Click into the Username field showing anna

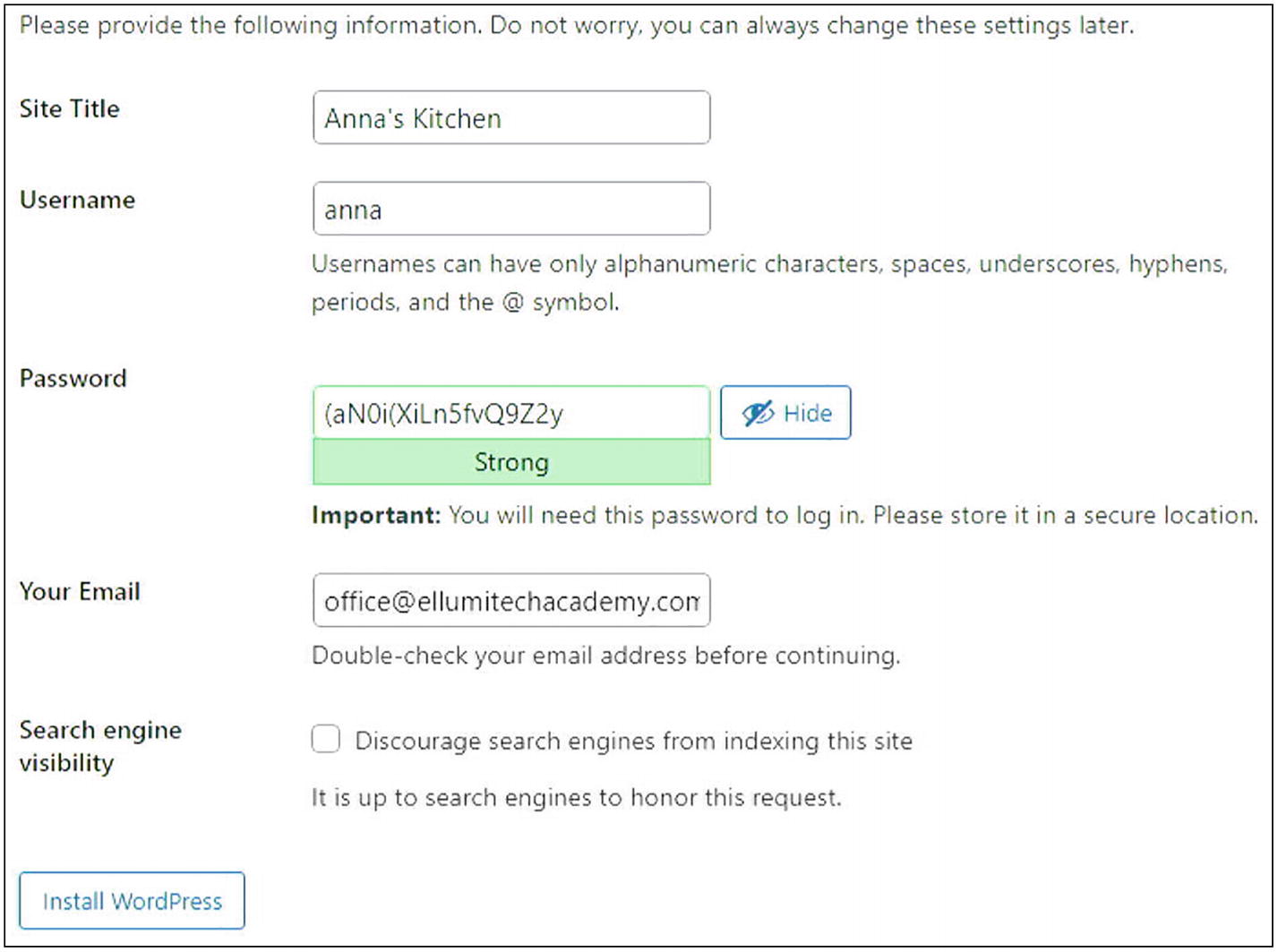coord(510,209)
